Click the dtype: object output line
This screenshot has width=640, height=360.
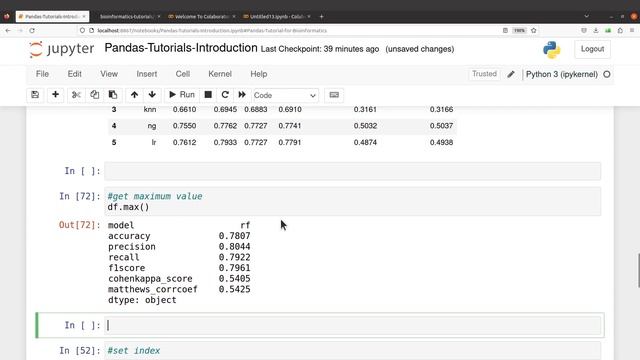click(x=142, y=300)
